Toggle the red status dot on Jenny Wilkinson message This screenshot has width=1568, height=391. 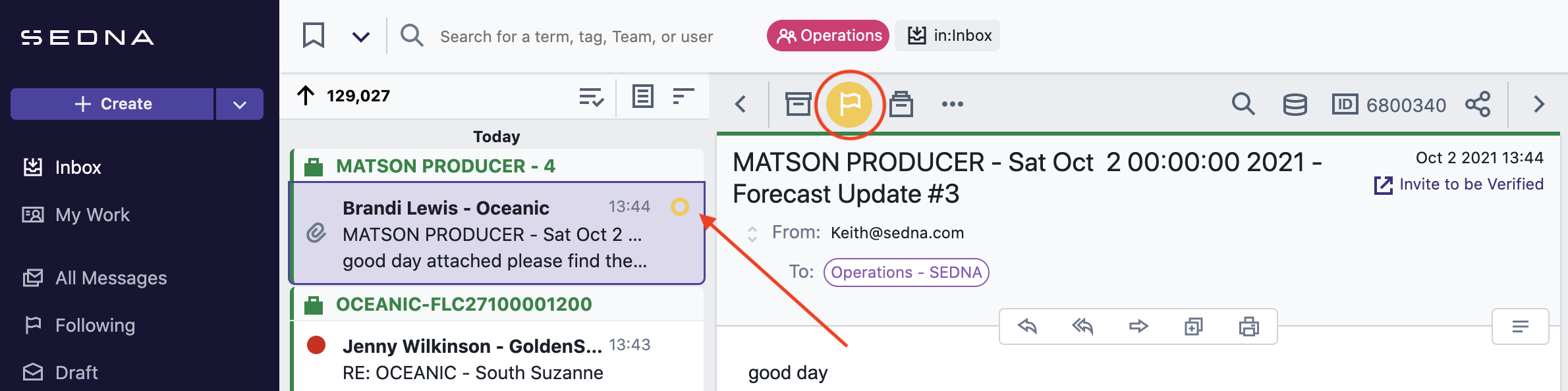click(x=316, y=344)
